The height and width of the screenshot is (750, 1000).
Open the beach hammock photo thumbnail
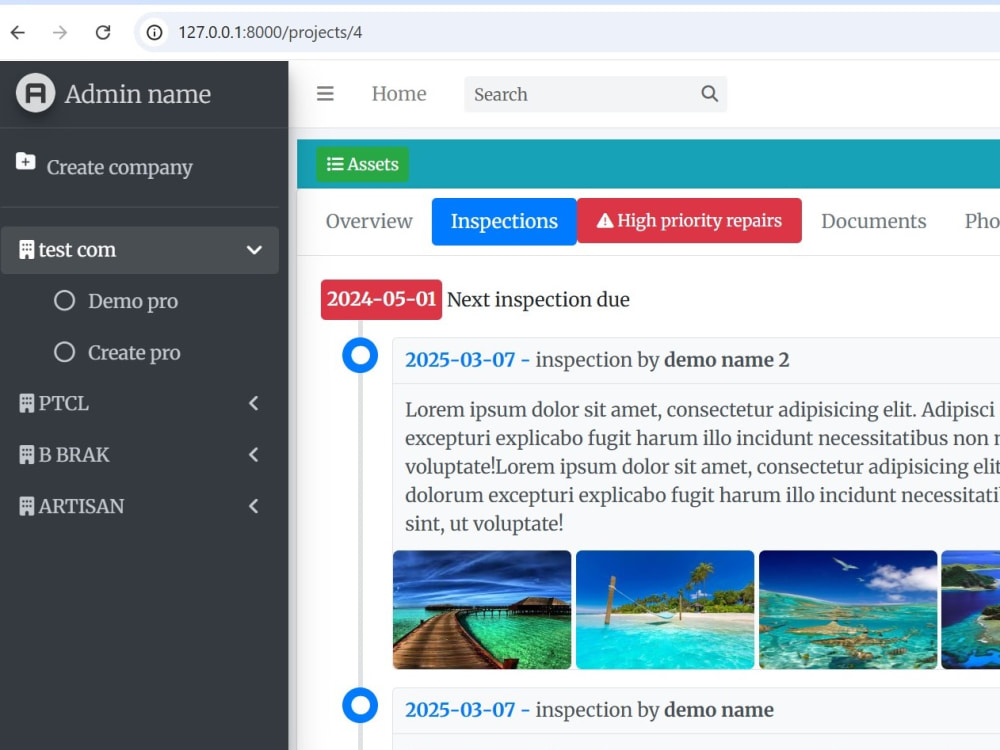point(665,610)
